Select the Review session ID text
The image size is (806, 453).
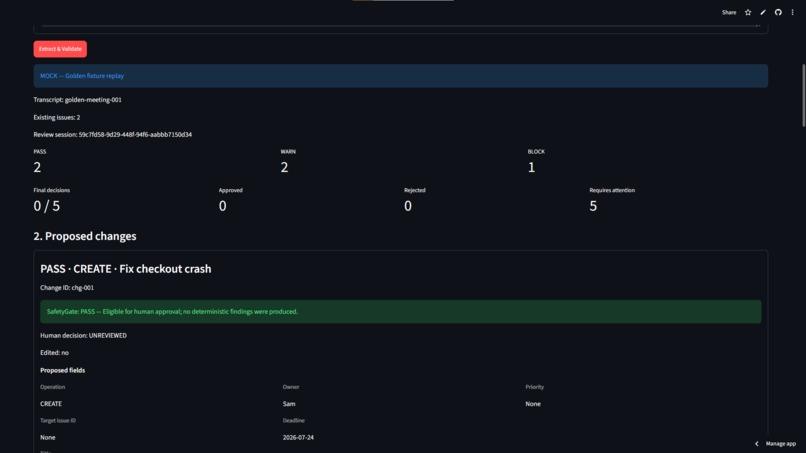pyautogui.click(x=113, y=134)
